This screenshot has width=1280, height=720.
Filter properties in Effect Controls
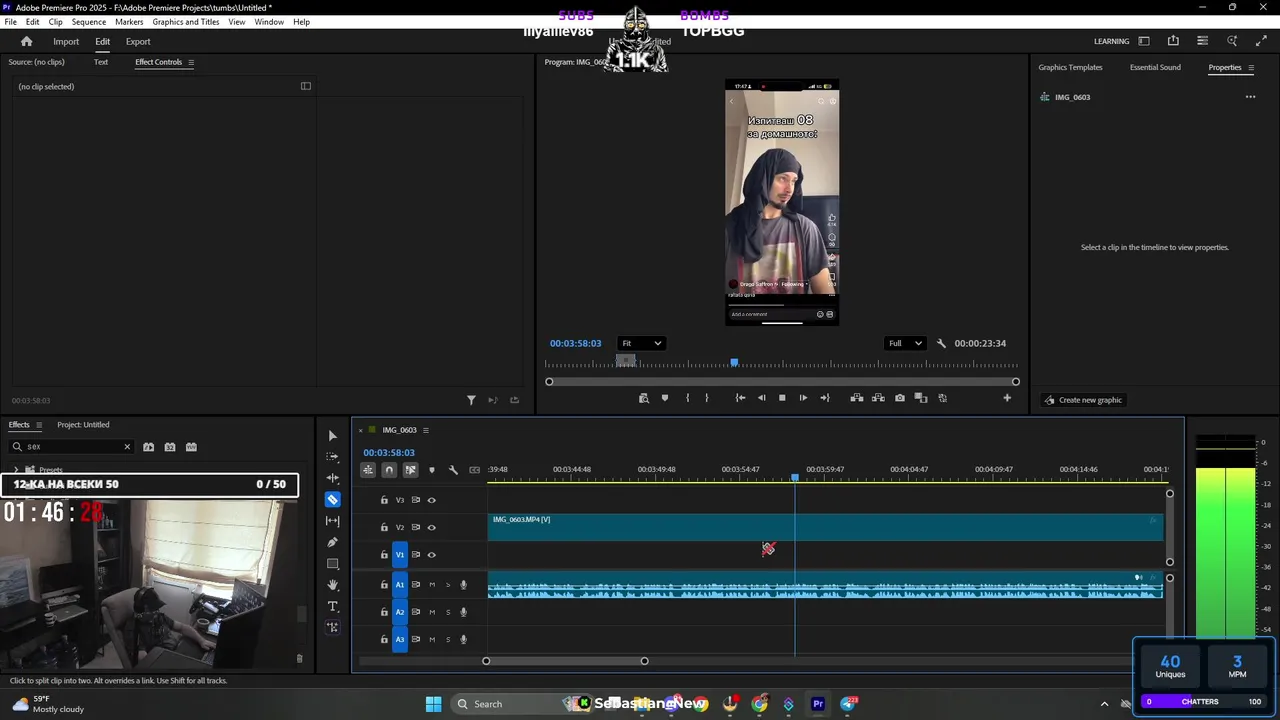pyautogui.click(x=471, y=400)
